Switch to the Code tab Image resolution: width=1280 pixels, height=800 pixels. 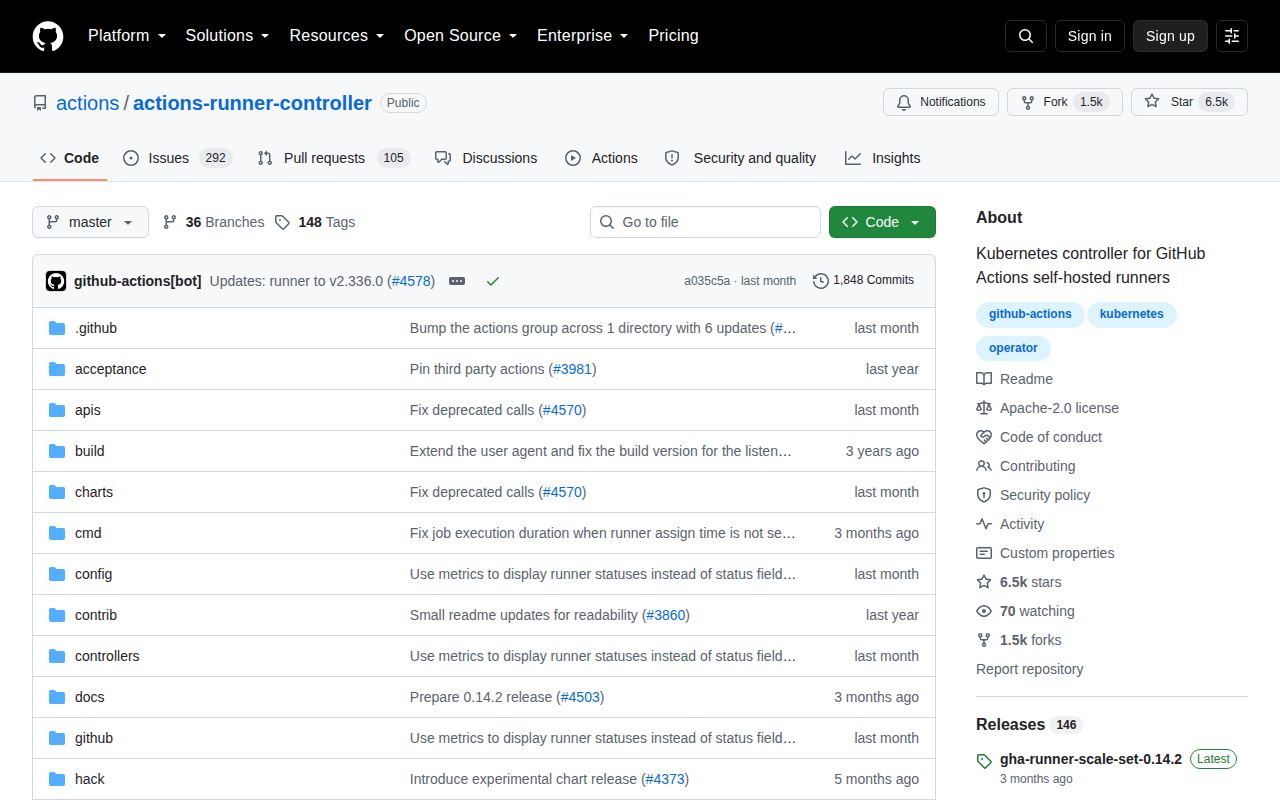70,158
